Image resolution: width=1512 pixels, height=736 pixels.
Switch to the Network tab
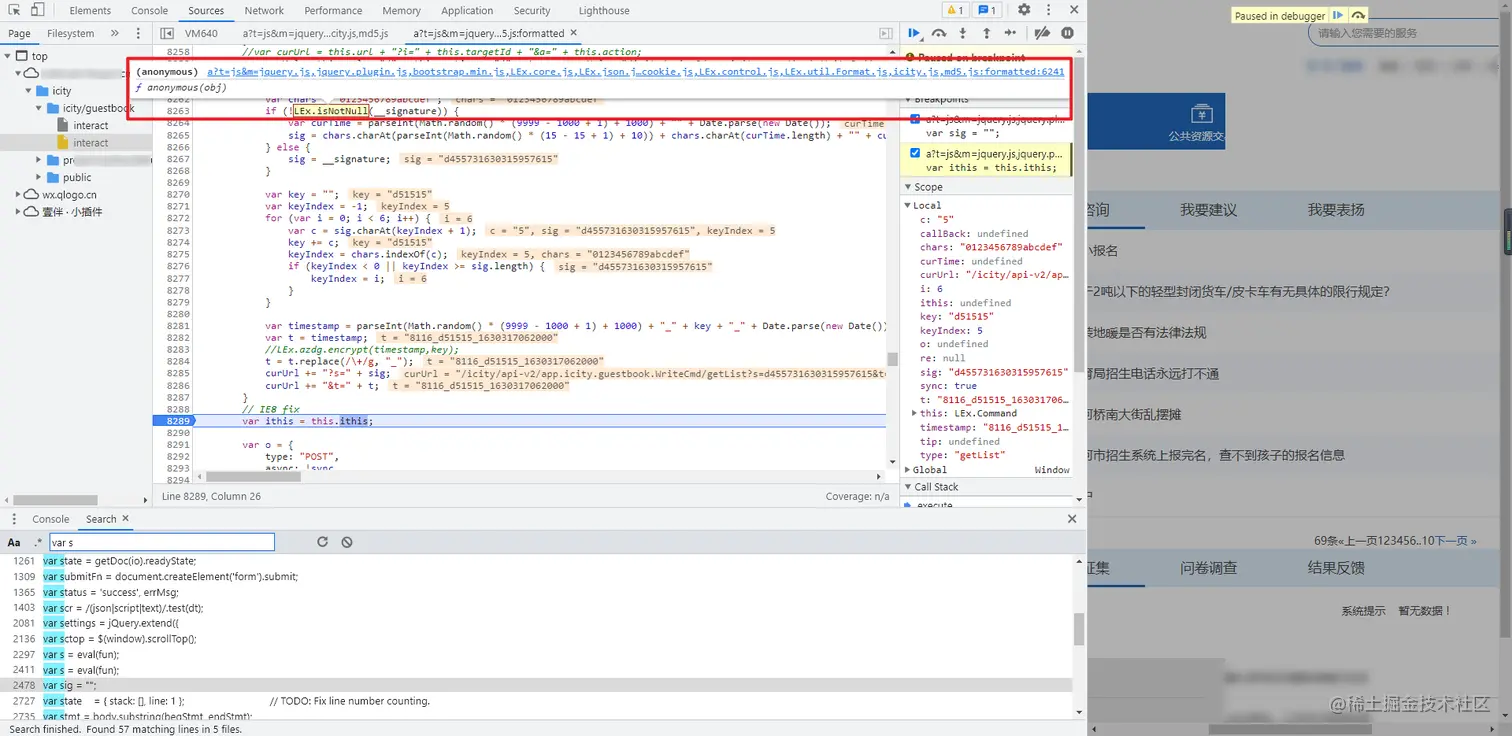[x=264, y=11]
